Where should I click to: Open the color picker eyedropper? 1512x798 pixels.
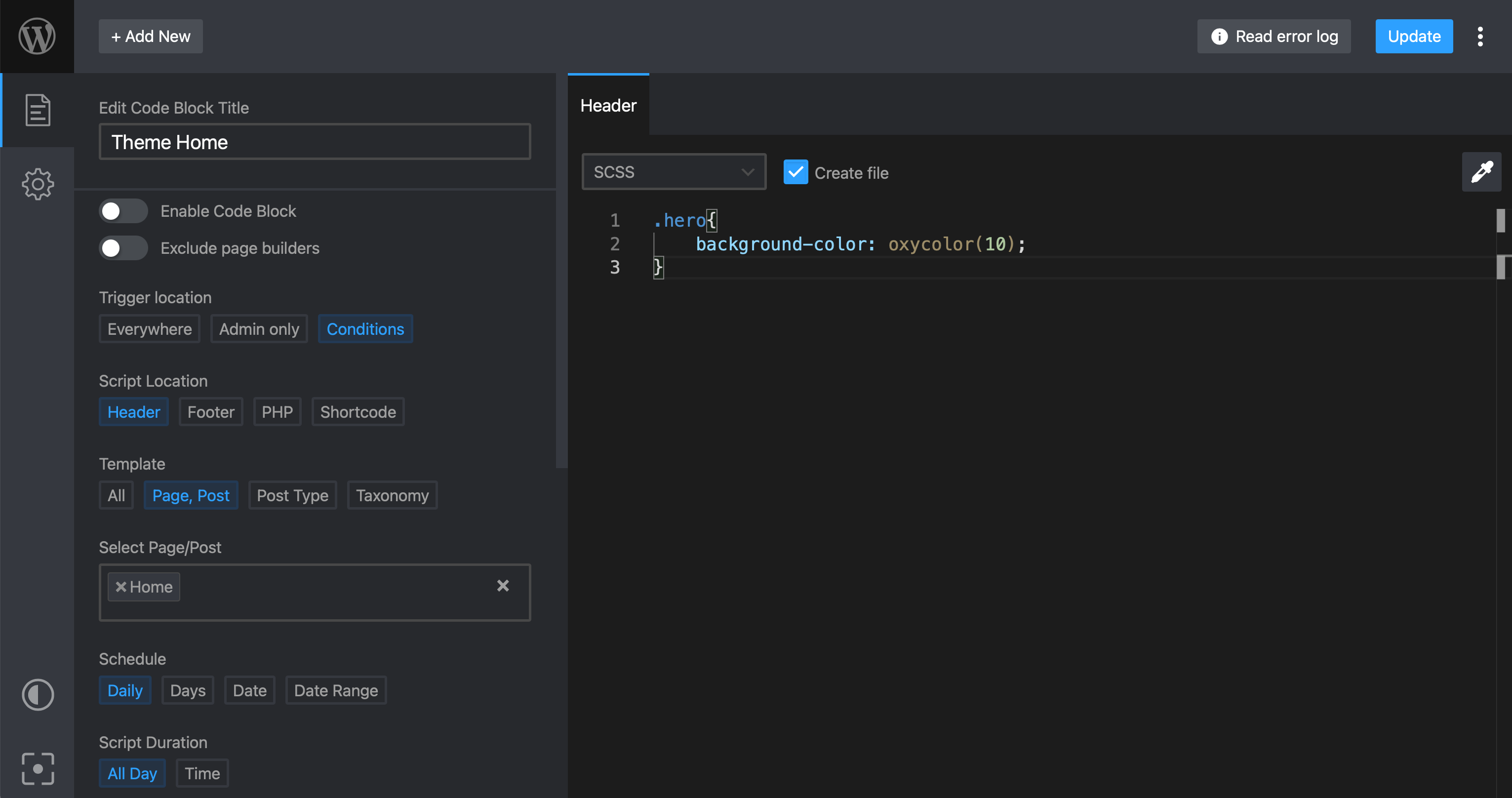click(x=1481, y=172)
